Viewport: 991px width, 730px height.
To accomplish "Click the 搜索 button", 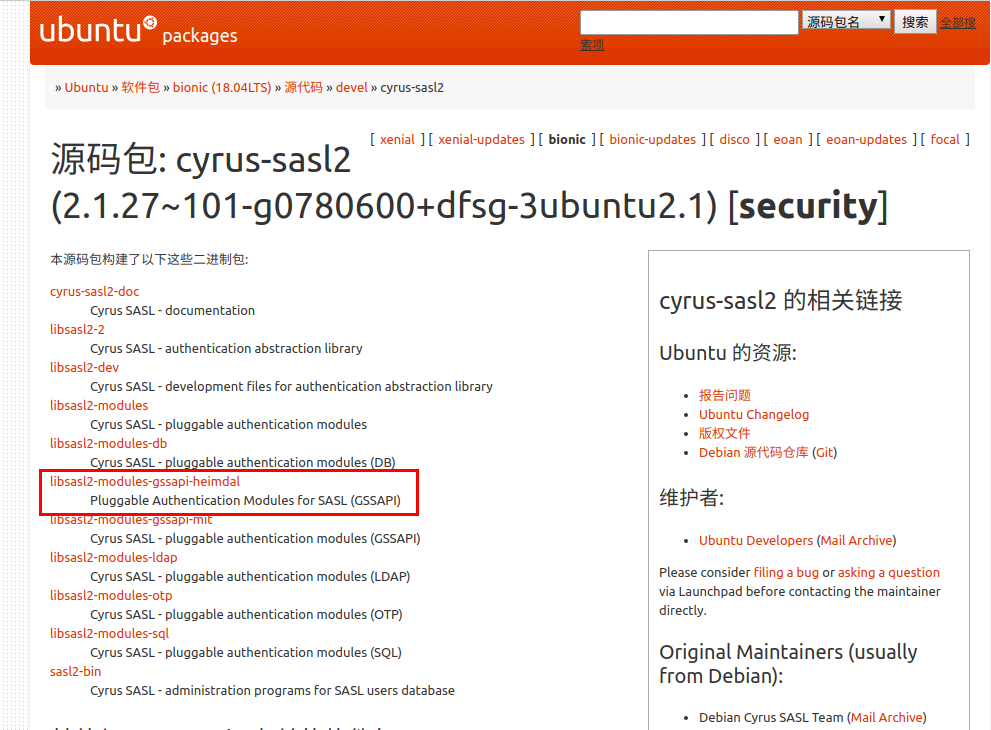I will tap(915, 20).
